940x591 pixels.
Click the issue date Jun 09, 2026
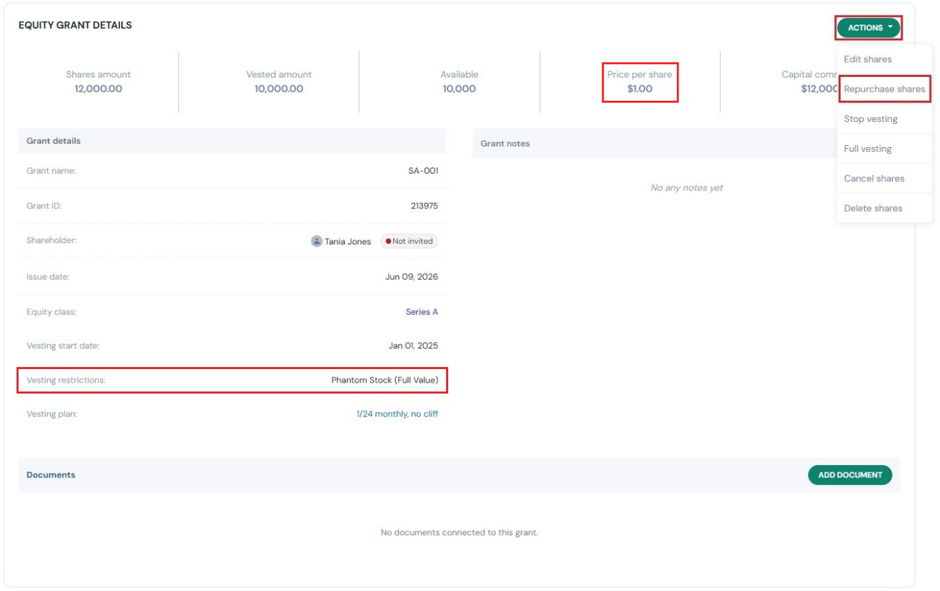click(x=411, y=277)
